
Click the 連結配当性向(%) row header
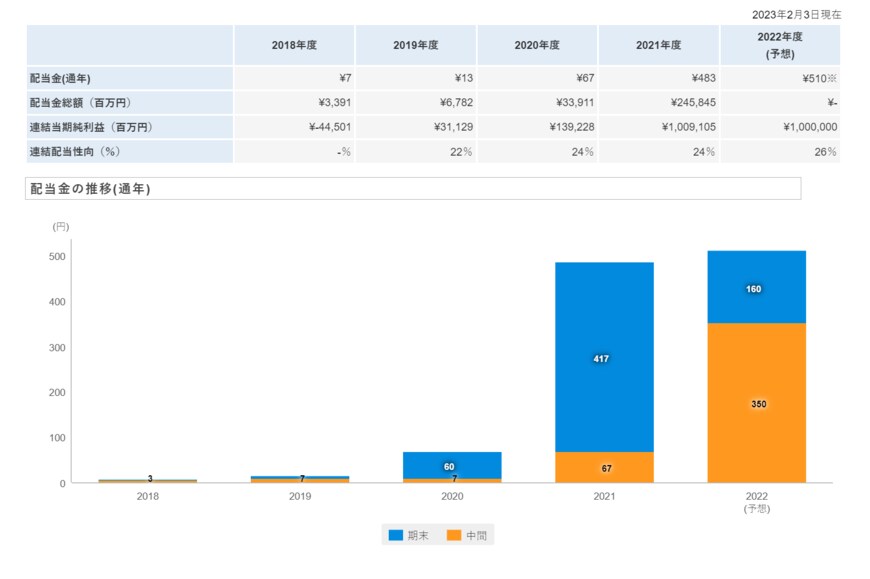point(75,152)
